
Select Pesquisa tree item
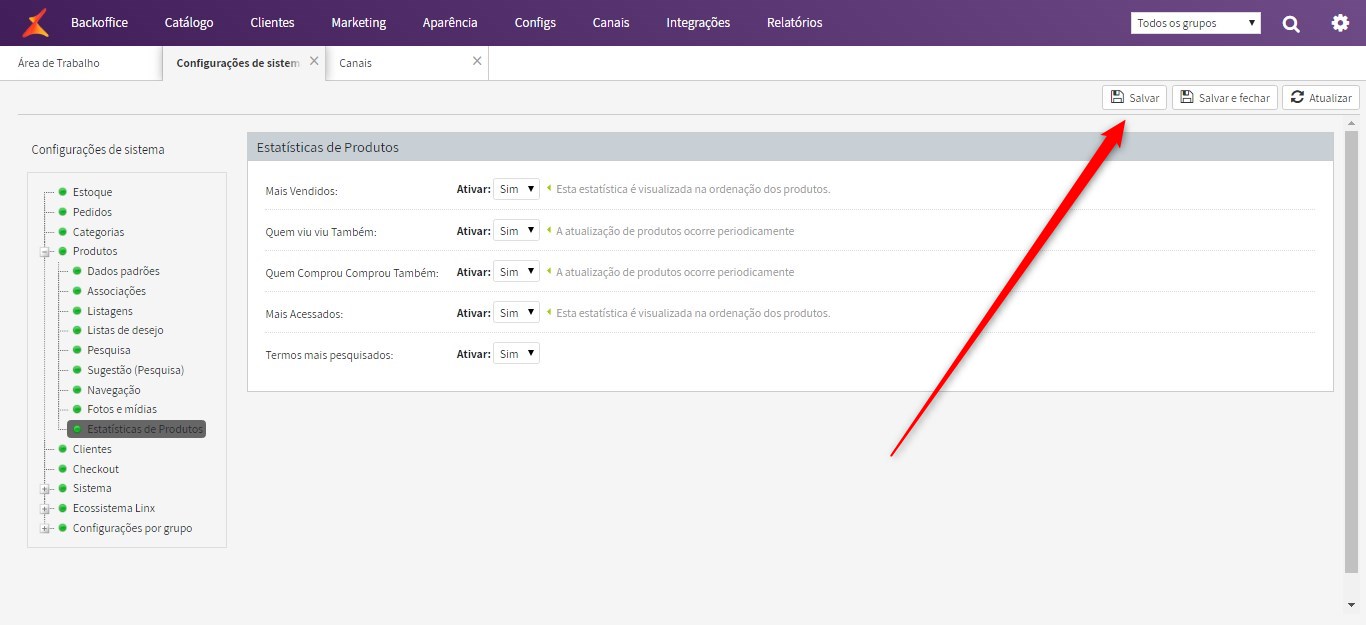tap(109, 350)
